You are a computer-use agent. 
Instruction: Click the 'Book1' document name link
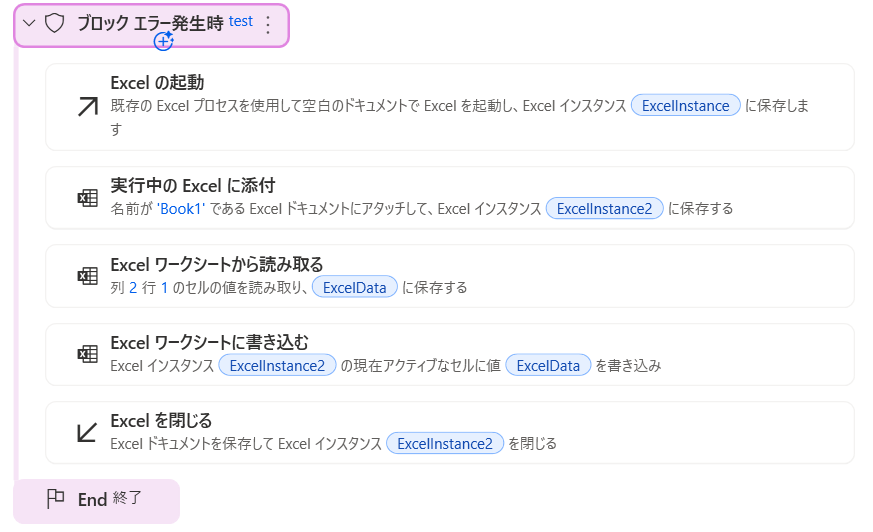[181, 209]
